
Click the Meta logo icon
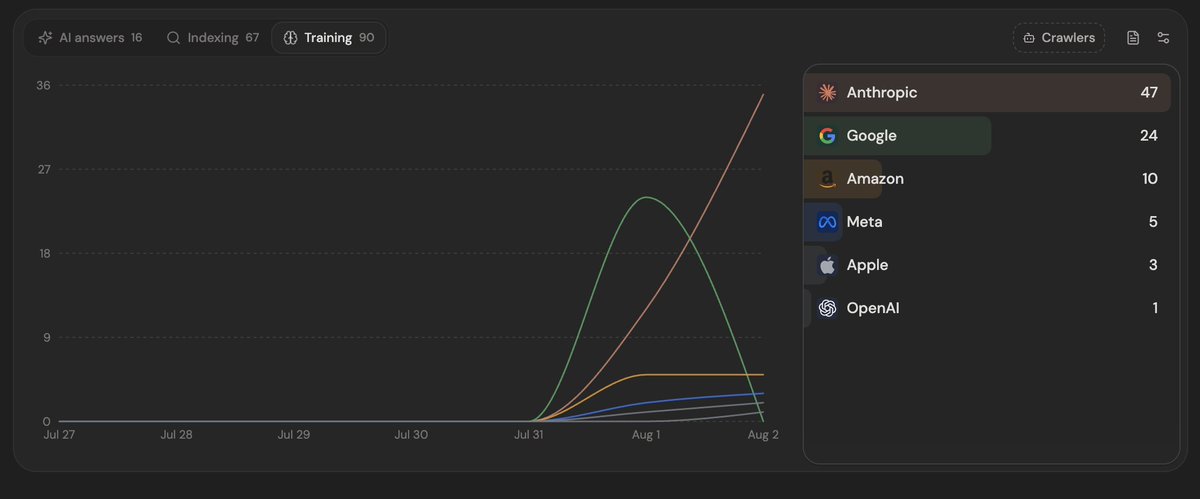tap(827, 222)
